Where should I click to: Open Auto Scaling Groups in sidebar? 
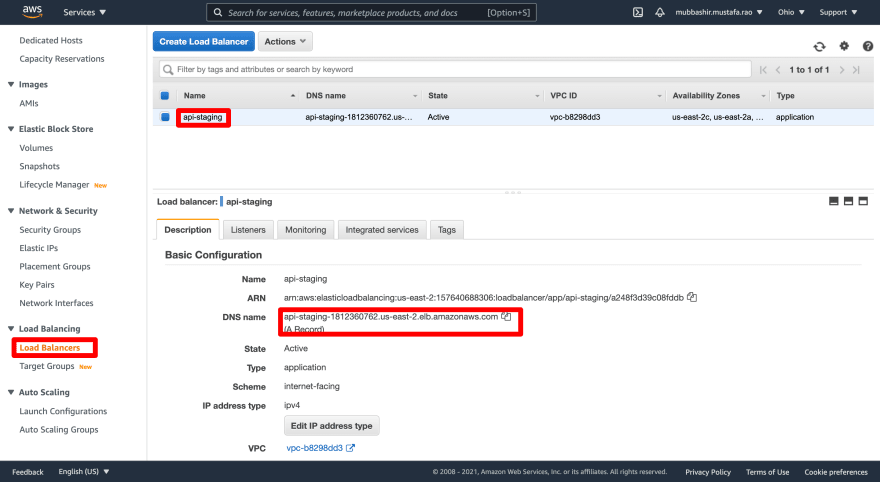click(58, 429)
